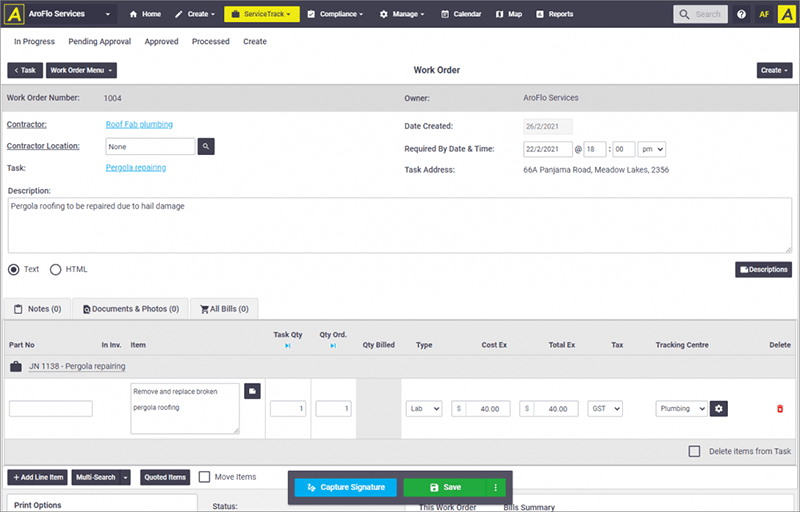This screenshot has height=512, width=800.
Task: Click the Descriptions button
Action: point(763,270)
